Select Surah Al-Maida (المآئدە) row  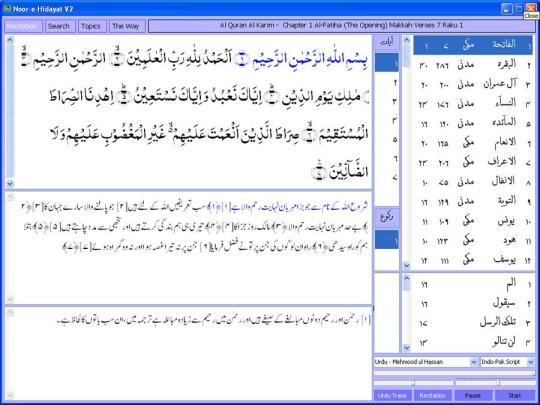(x=473, y=123)
